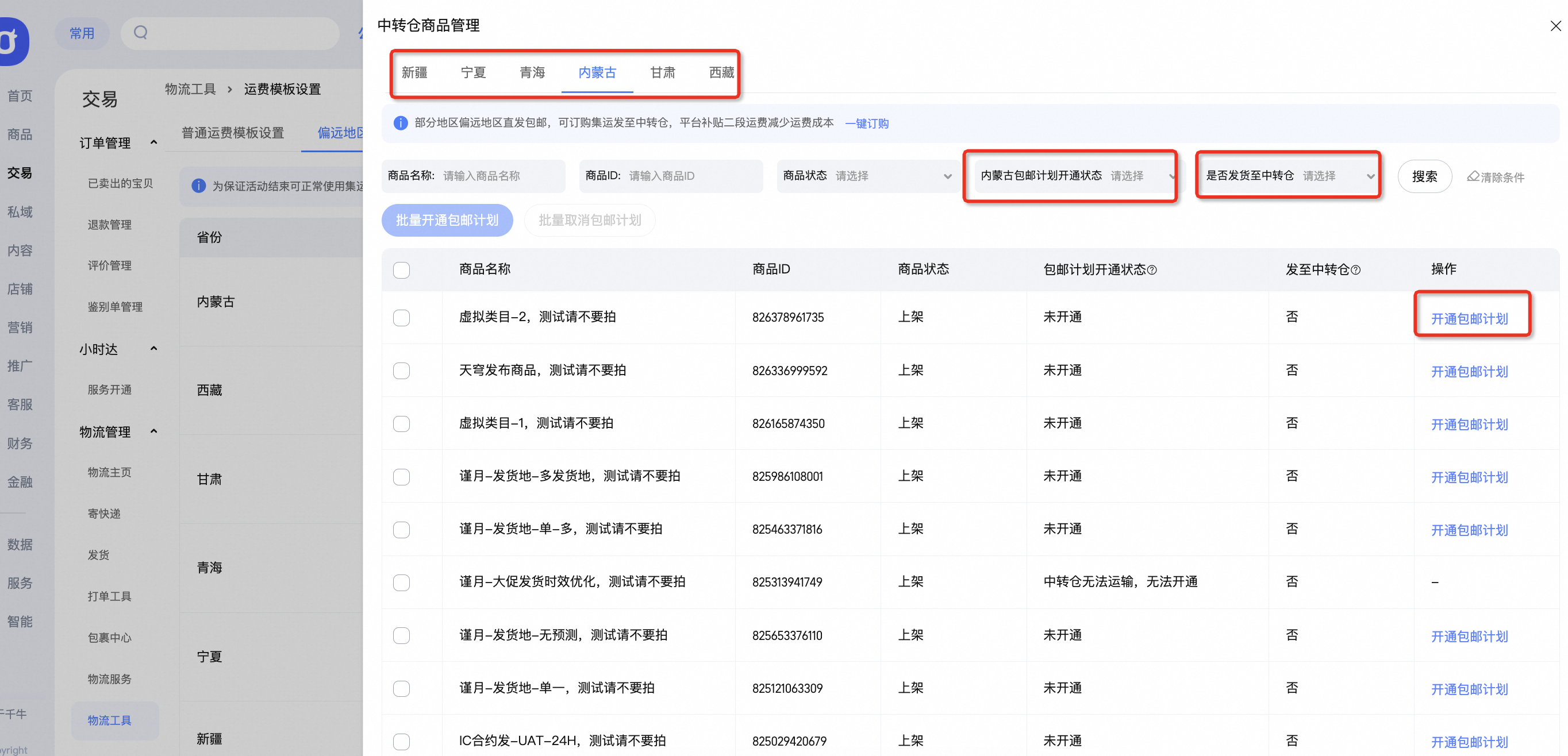Open 打单工具 in sidebar
Screen dimensions: 1568x756
point(110,596)
